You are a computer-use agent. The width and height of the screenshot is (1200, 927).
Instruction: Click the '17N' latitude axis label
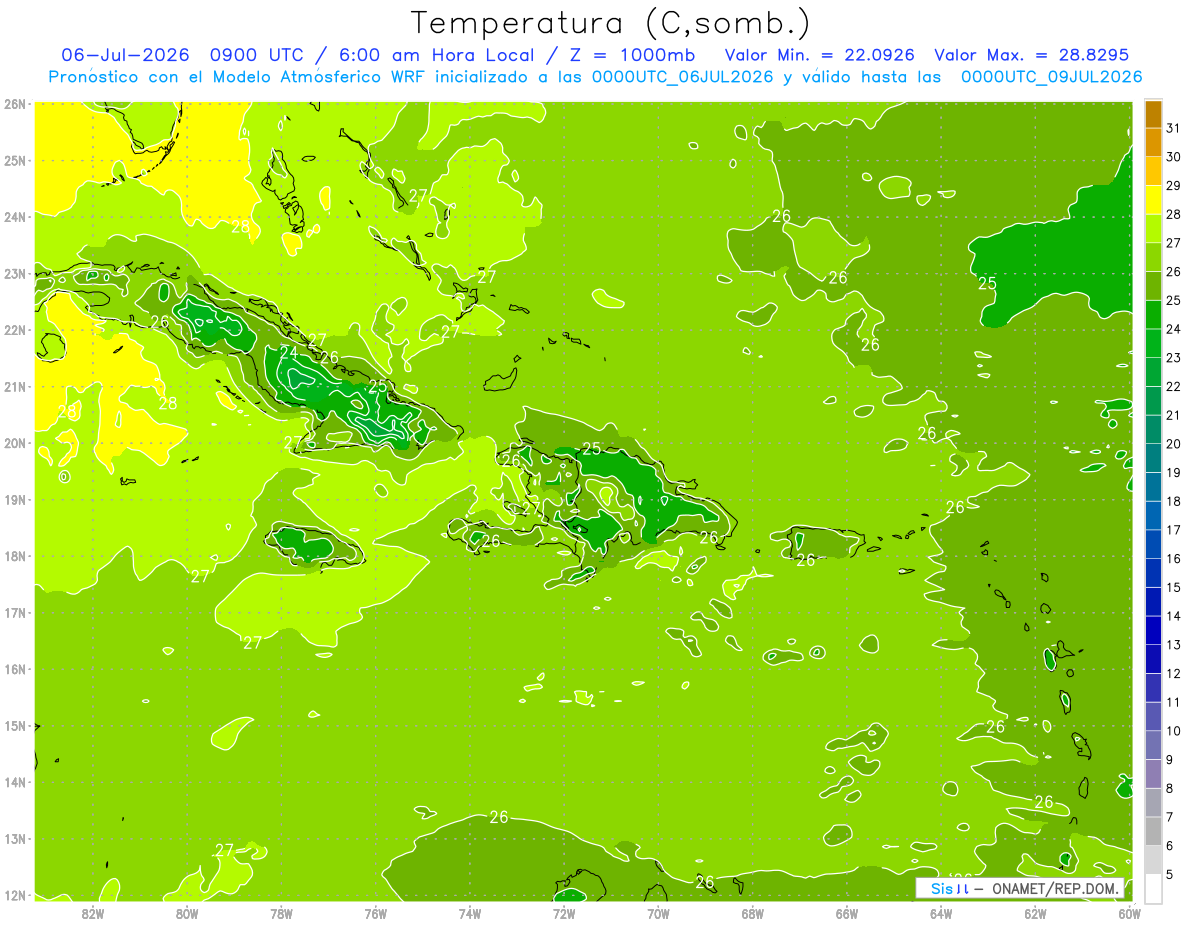[x=15, y=613]
